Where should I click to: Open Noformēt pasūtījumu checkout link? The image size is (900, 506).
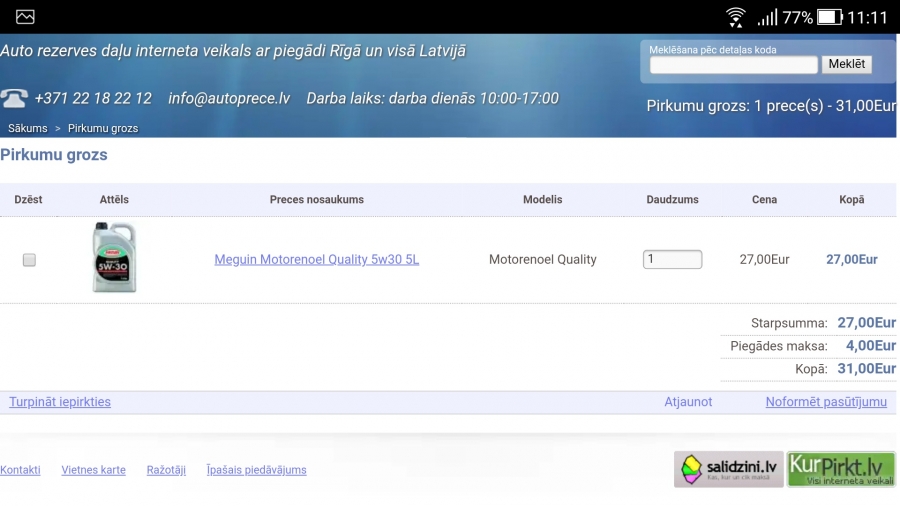[x=826, y=402]
